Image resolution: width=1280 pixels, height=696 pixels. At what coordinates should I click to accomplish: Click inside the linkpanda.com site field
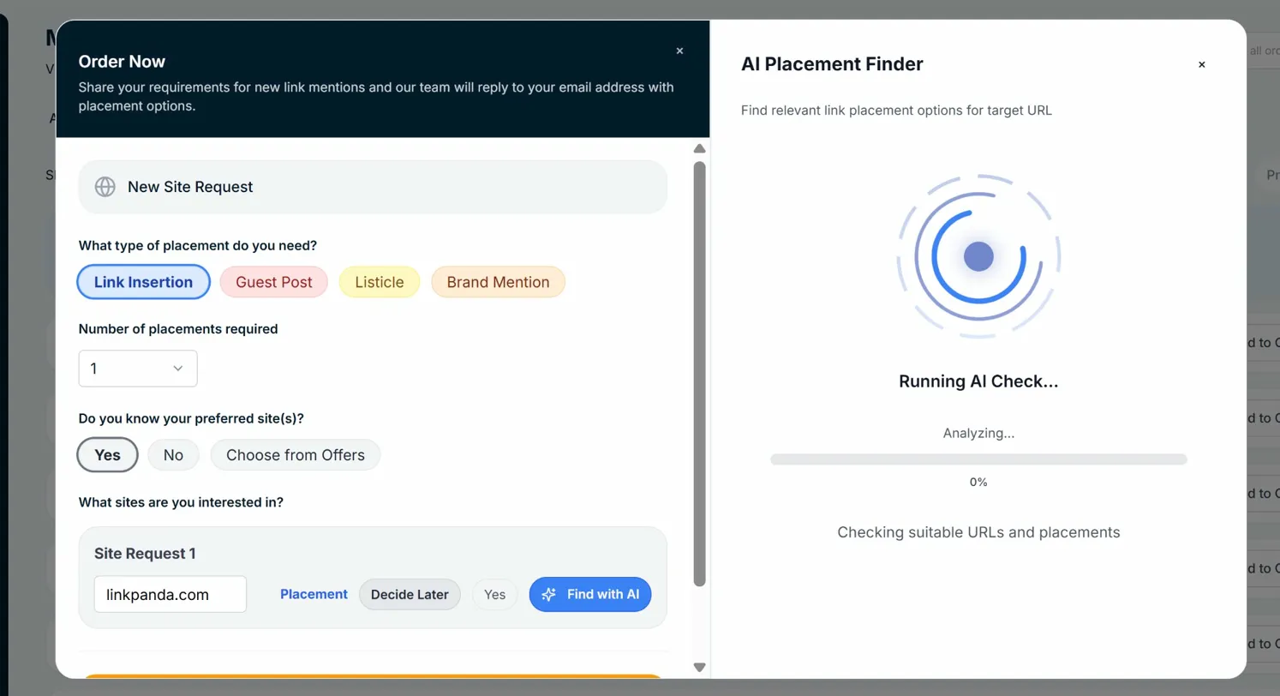coord(170,594)
